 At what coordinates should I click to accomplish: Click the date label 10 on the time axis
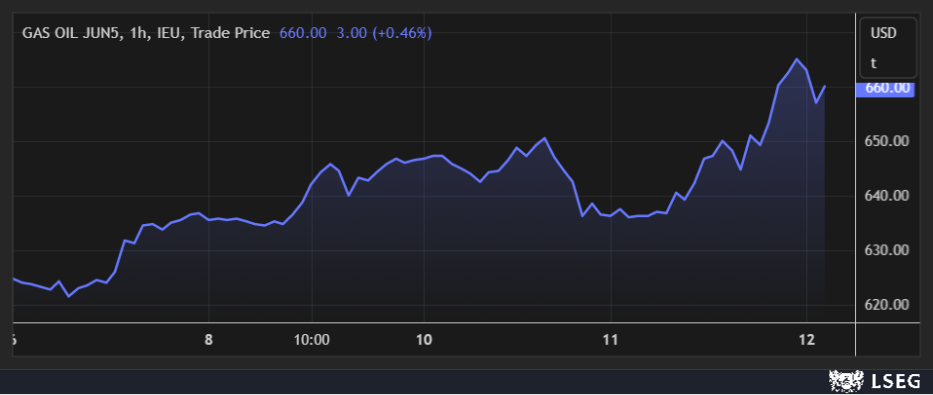coord(423,341)
